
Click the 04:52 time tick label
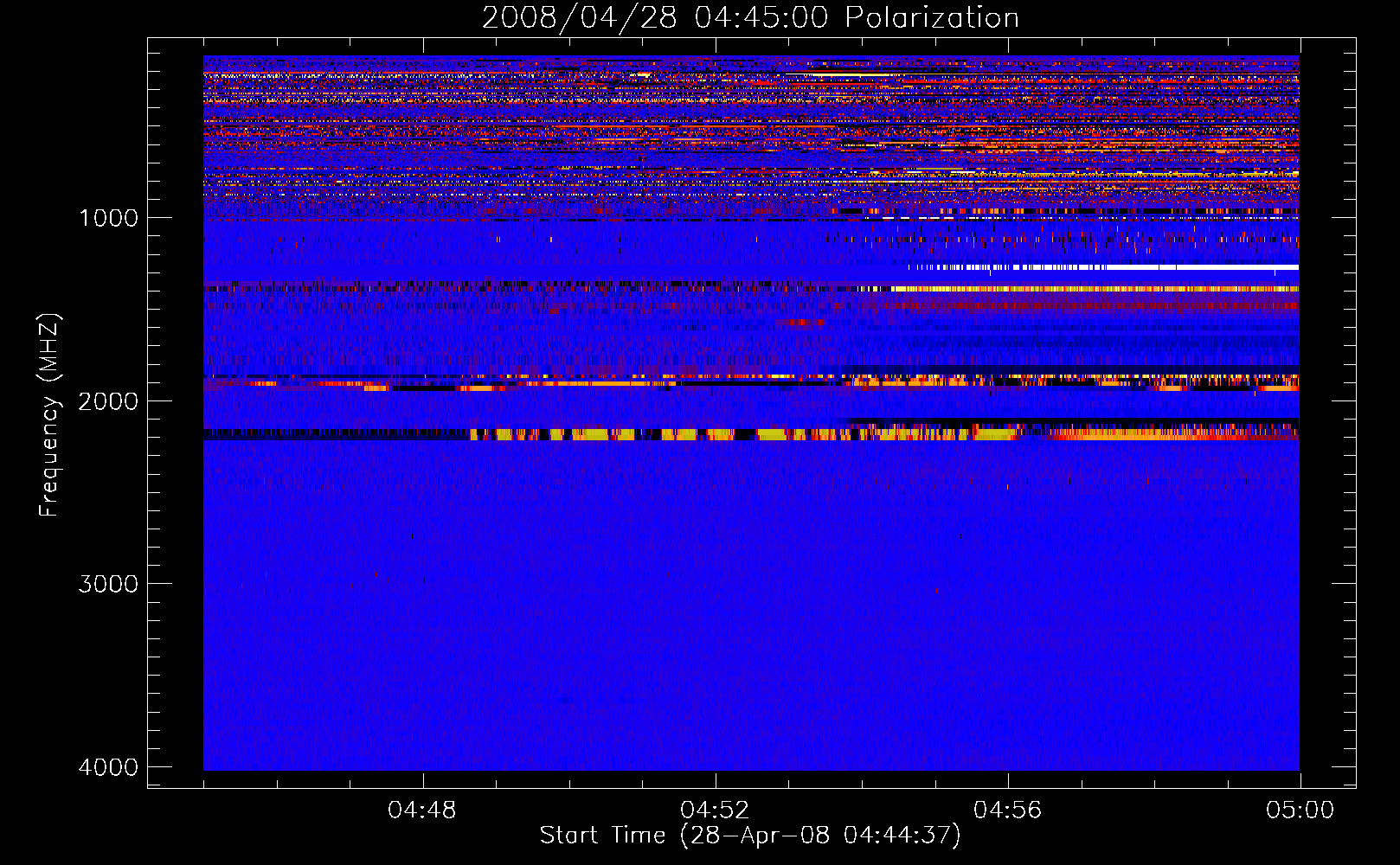(x=715, y=811)
